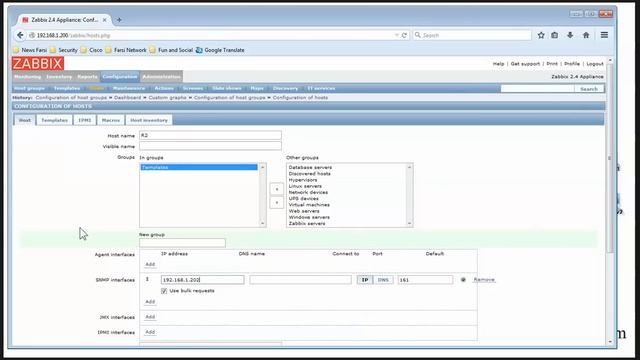Click the Host name input field
The image size is (640, 360).
tap(210, 136)
